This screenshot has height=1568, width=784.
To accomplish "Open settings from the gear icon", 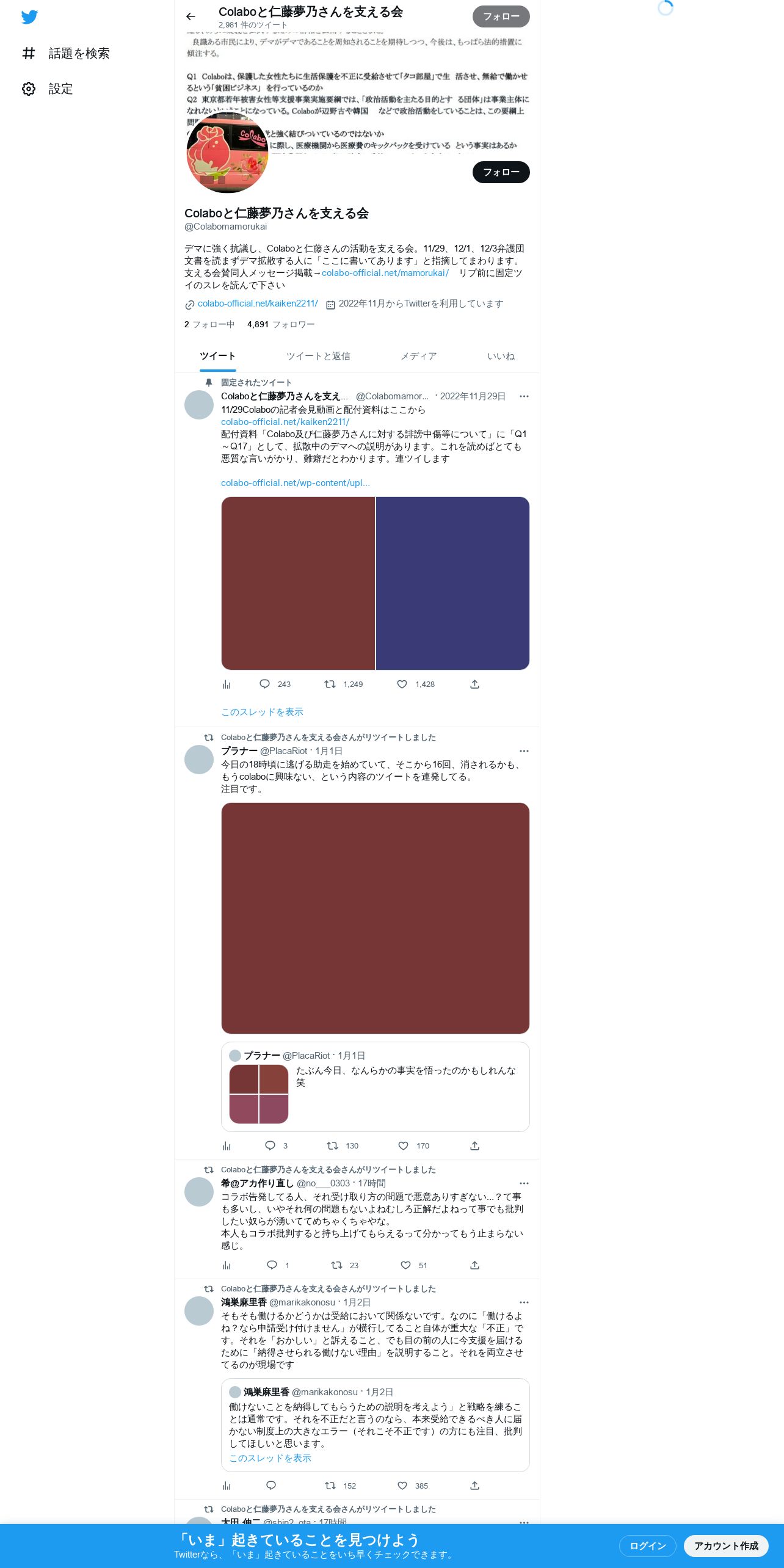I will (29, 89).
